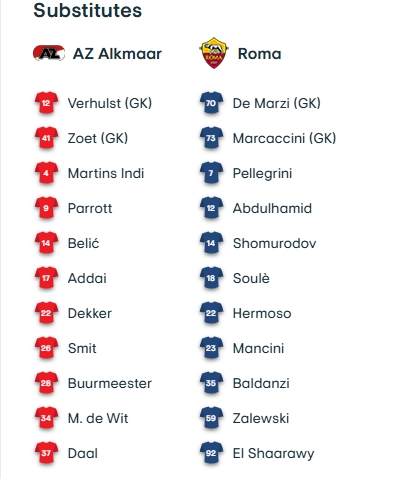The image size is (419, 479).
Task: Click the blue number 7 Pellegrini shirt icon
Action: (x=211, y=173)
